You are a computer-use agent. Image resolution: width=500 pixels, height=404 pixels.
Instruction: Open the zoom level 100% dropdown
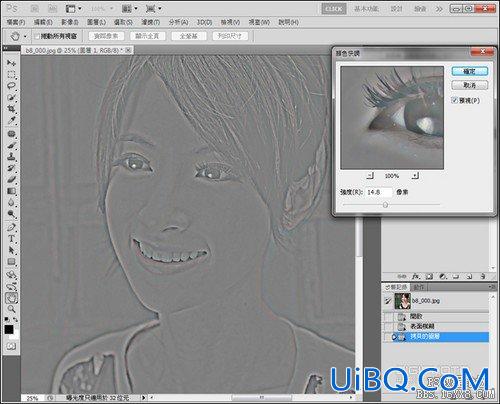(102, 8)
